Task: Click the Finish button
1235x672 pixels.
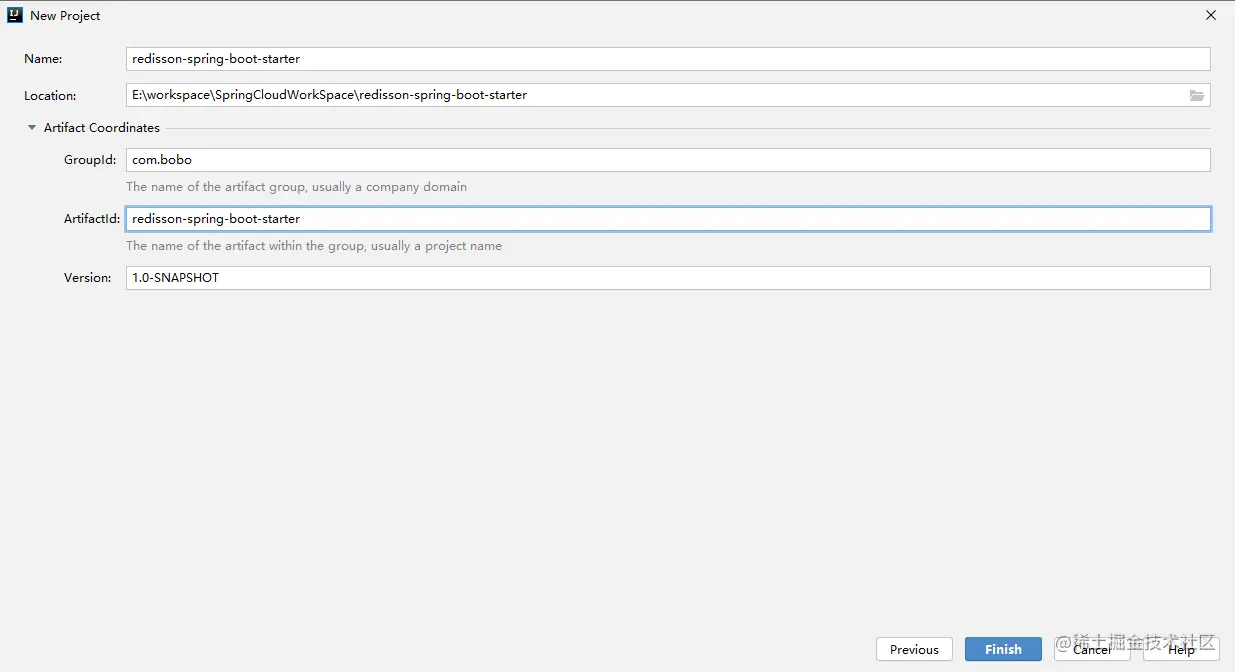Action: 1003,649
